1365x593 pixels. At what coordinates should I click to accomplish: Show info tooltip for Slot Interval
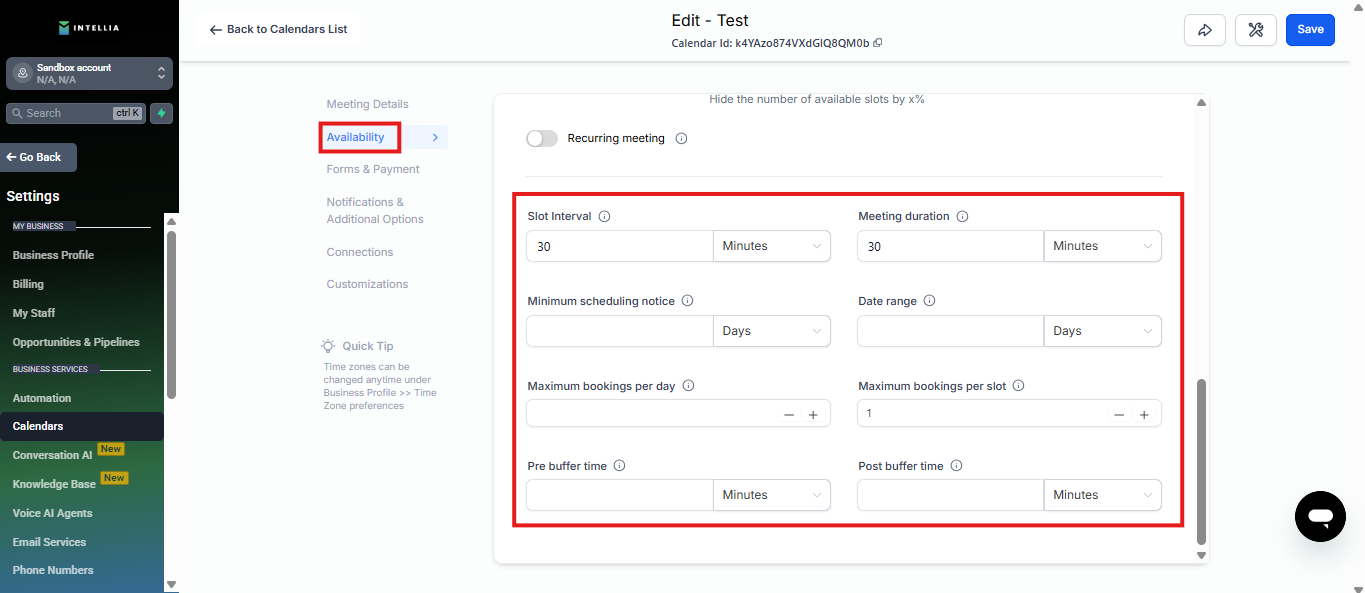click(605, 216)
